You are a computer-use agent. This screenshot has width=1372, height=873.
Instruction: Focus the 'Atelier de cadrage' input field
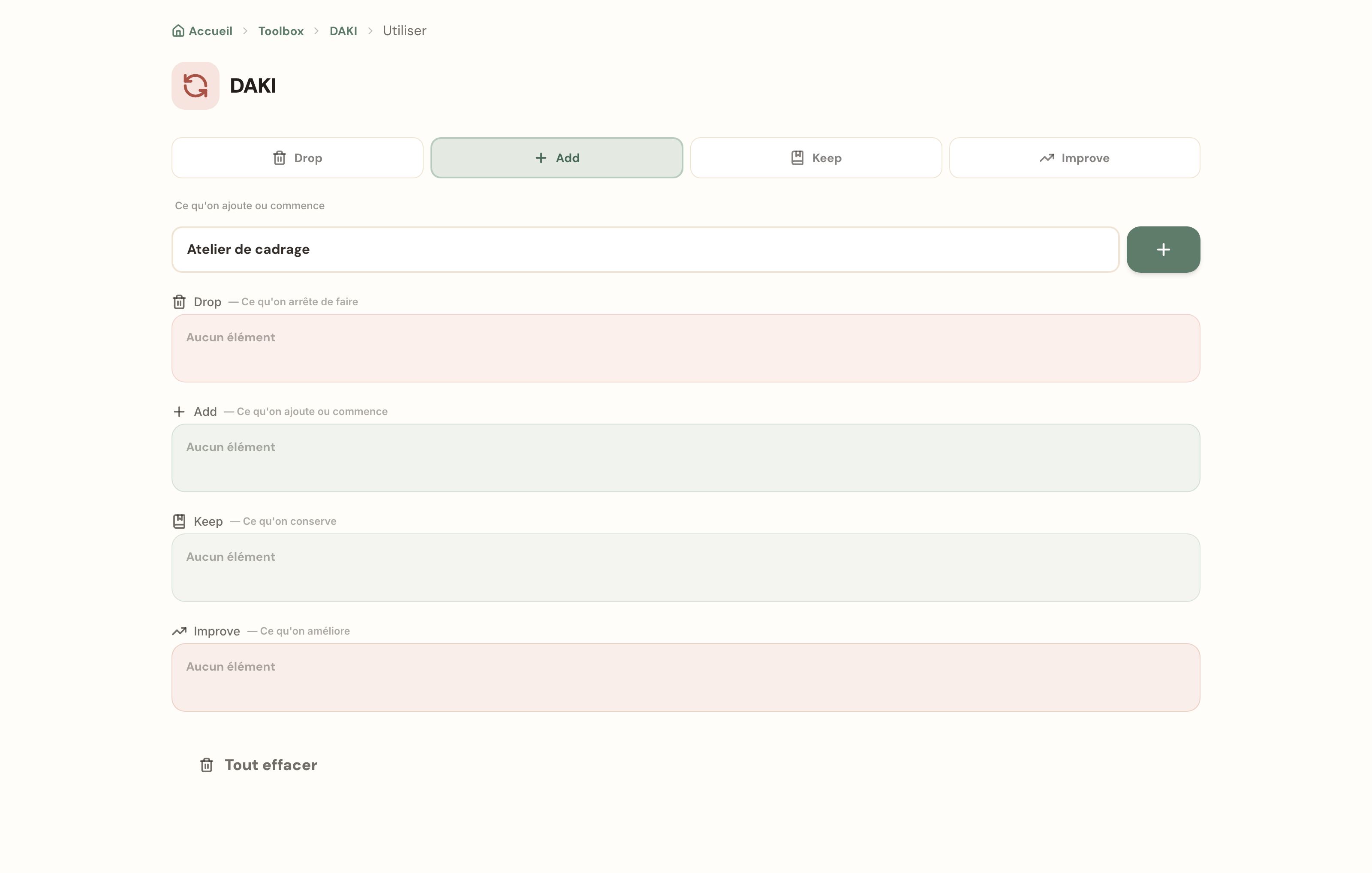coord(646,250)
